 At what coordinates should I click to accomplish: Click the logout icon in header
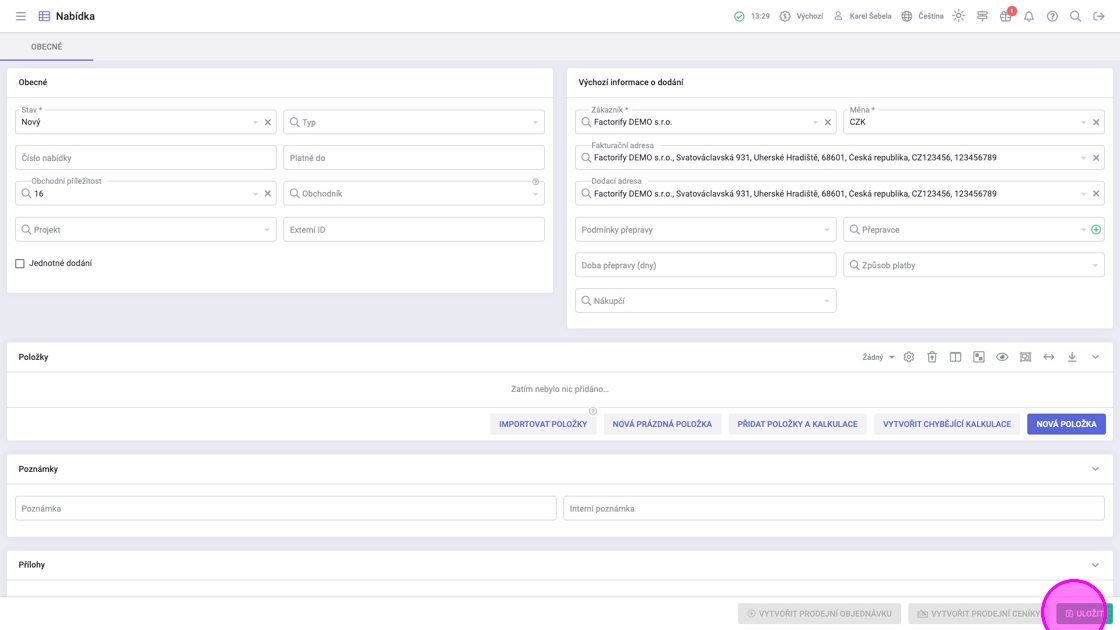(1098, 16)
